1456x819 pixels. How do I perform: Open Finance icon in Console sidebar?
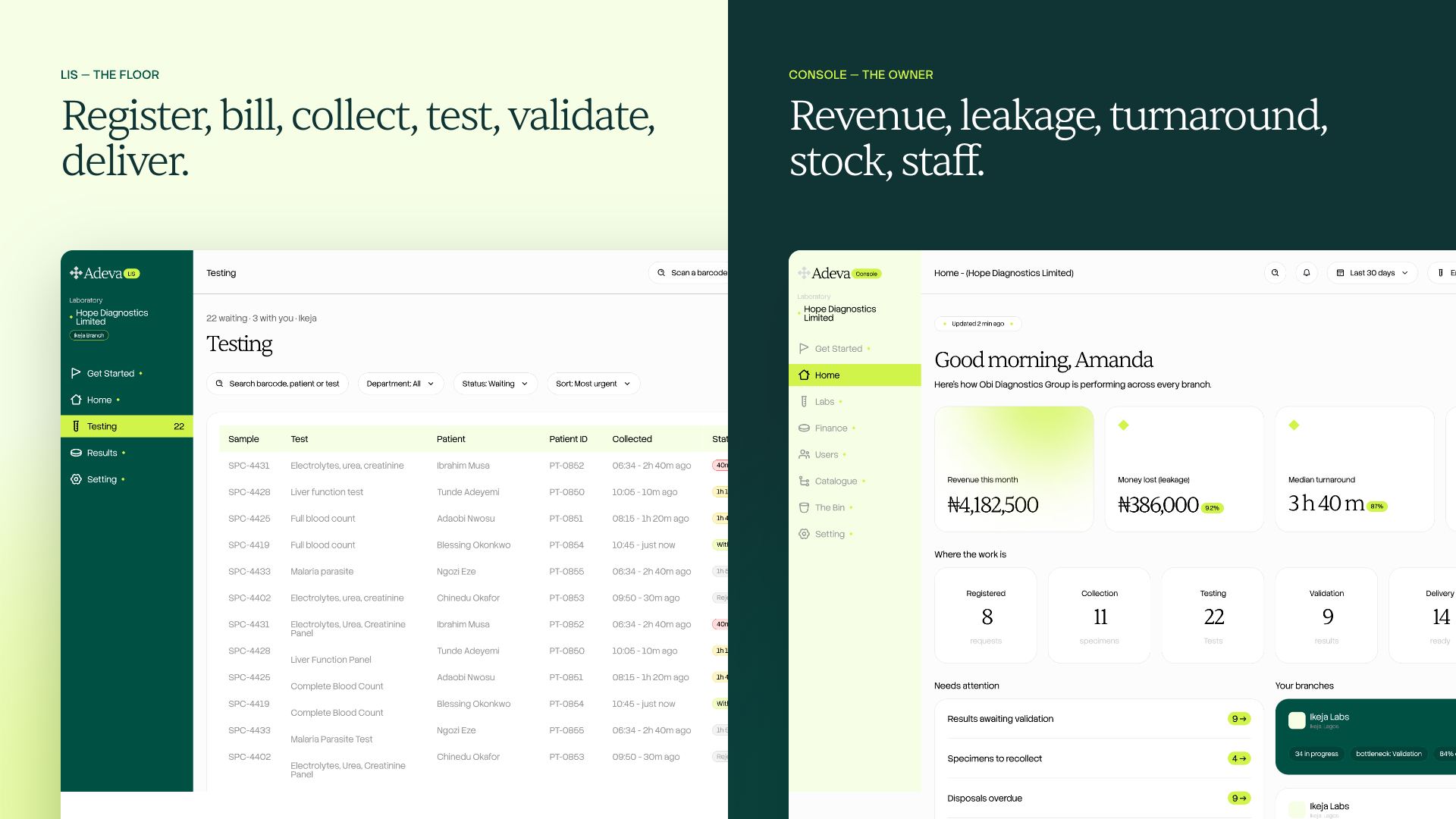[804, 428]
